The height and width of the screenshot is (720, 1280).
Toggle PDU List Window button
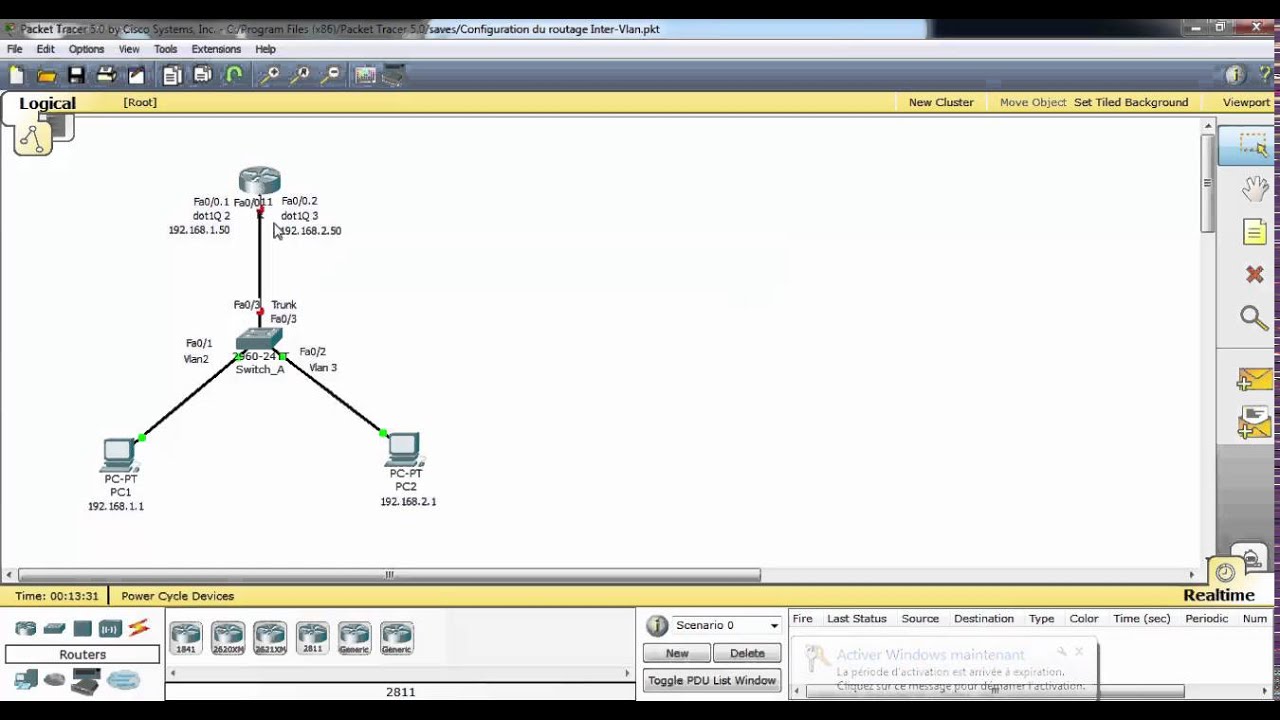pos(712,680)
